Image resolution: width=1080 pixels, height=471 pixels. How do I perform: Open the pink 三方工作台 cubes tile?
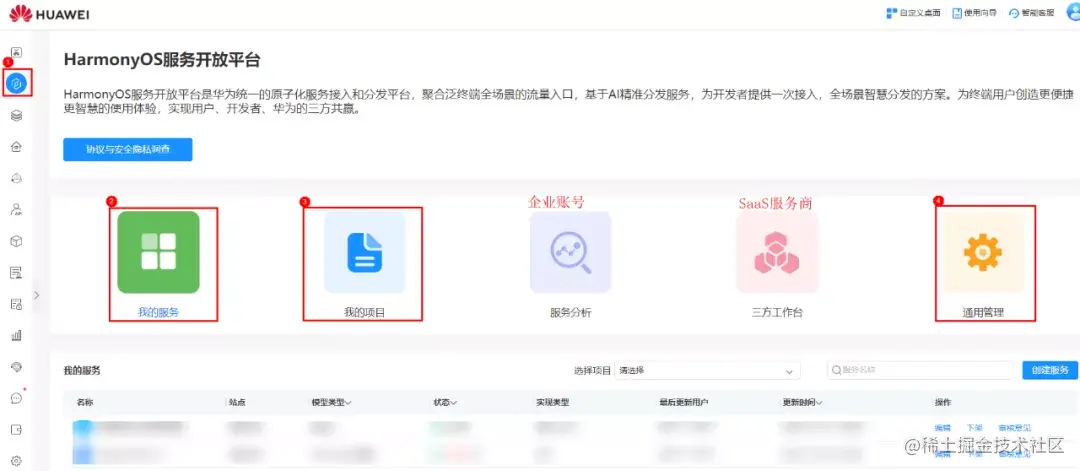coord(777,252)
